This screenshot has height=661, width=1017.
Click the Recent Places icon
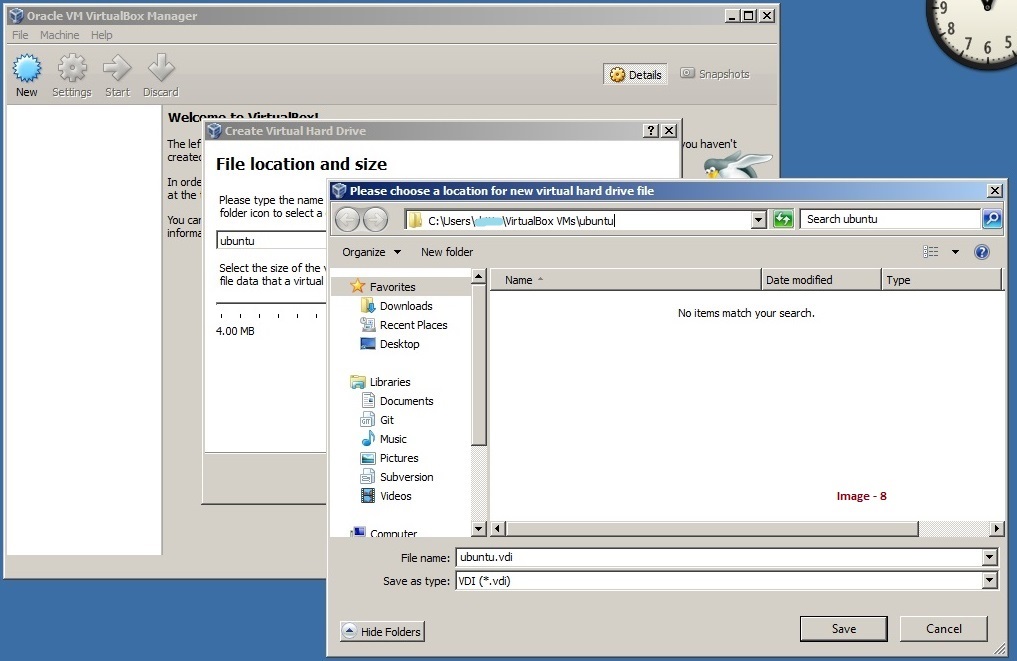click(368, 324)
